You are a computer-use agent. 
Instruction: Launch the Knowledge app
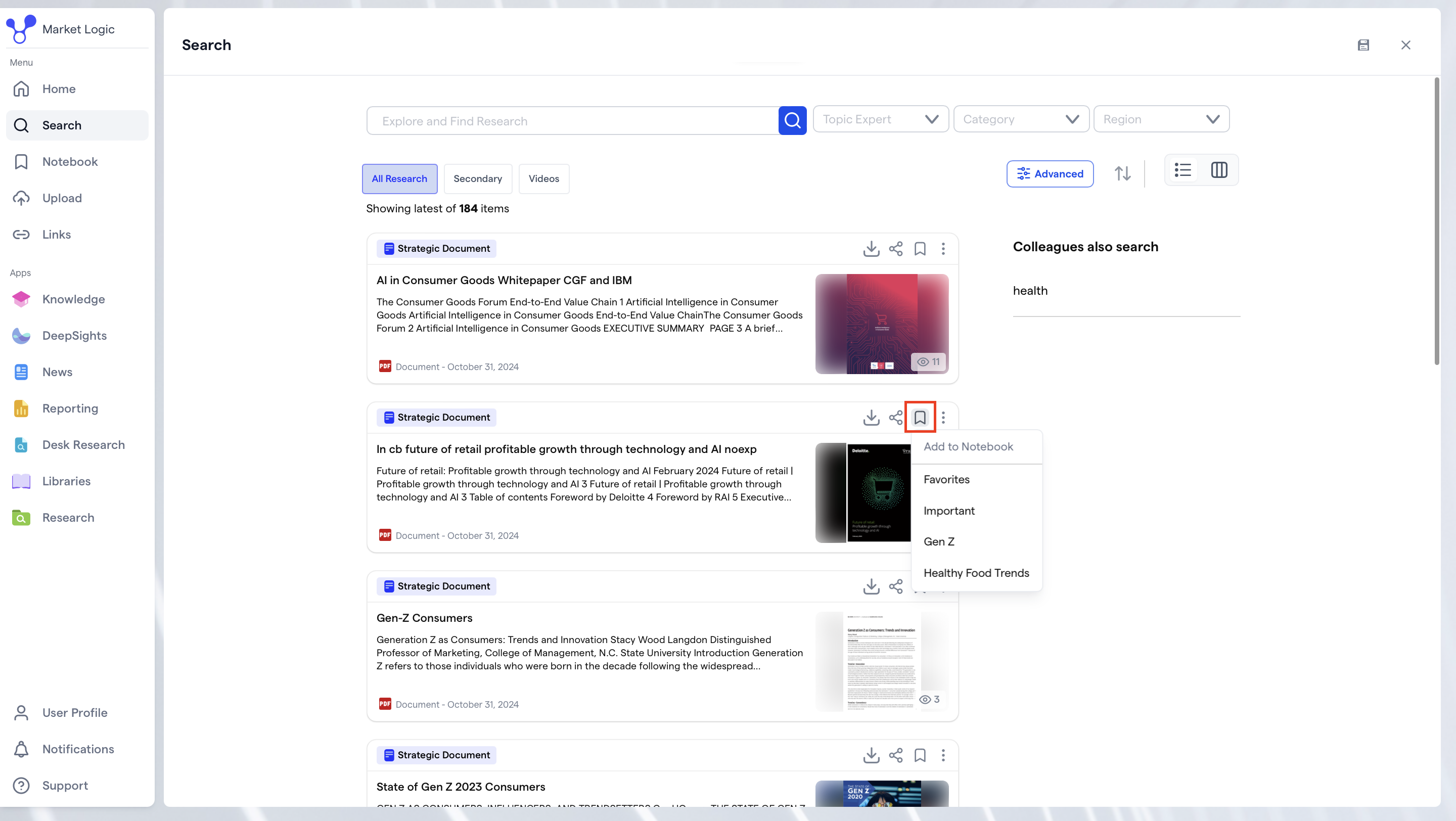(x=77, y=299)
